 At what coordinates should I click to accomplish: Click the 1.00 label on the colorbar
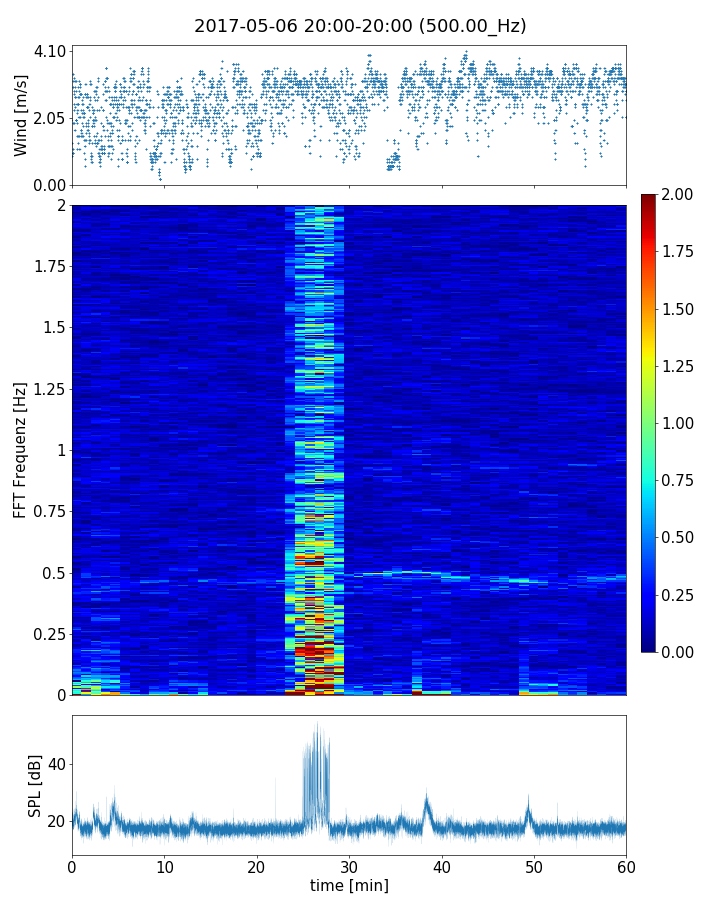pos(680,423)
